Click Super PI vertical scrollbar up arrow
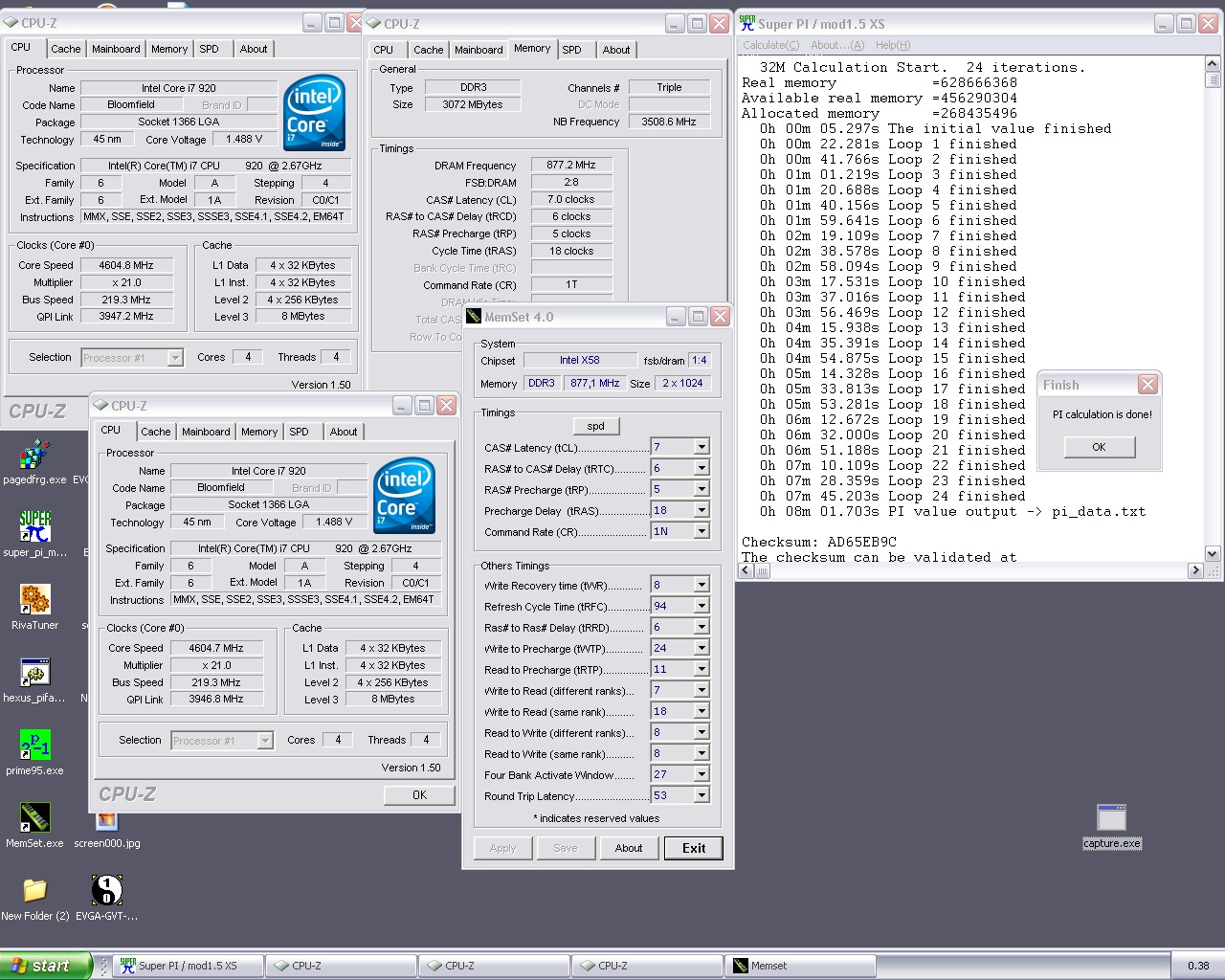Viewport: 1225px width, 980px height. [x=1212, y=64]
